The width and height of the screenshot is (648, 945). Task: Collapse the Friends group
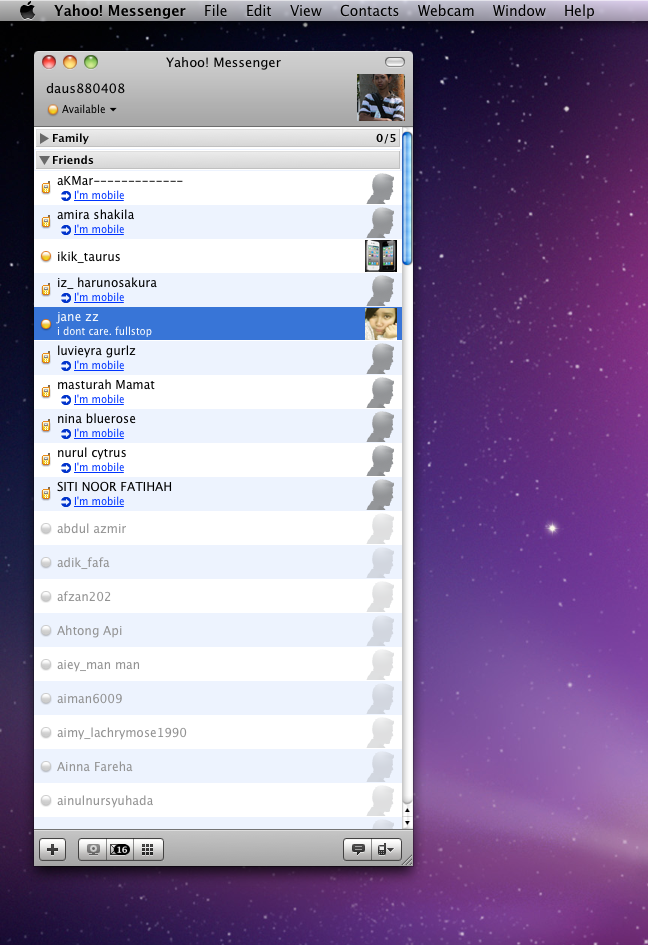click(x=44, y=160)
